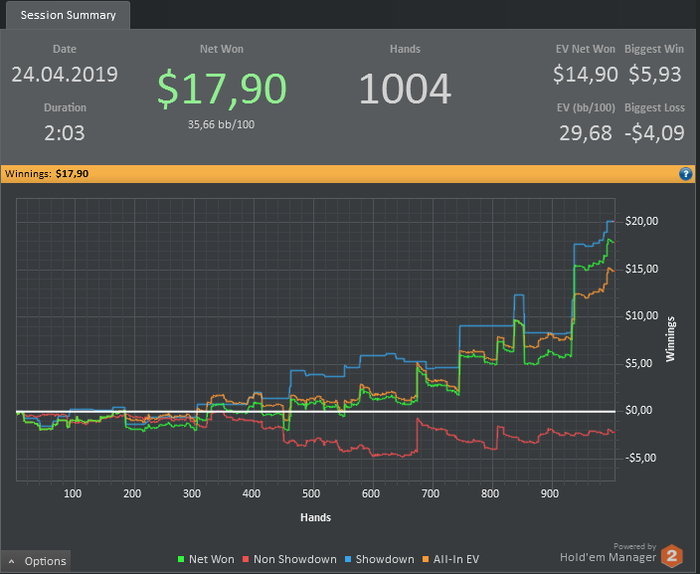700x574 pixels.
Task: Toggle the Net Won green legend swatch
Action: tap(181, 559)
